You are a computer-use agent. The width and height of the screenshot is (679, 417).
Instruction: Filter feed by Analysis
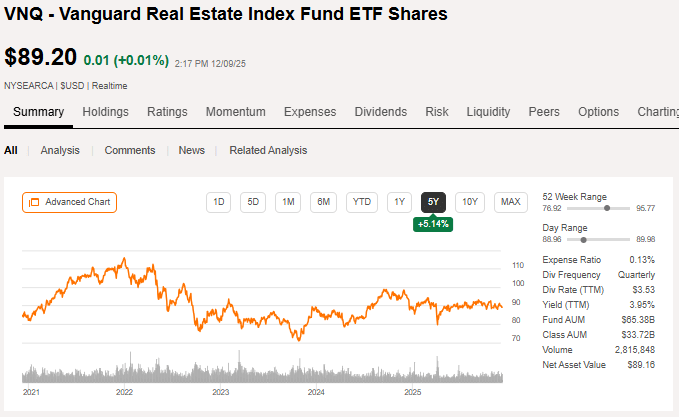60,150
